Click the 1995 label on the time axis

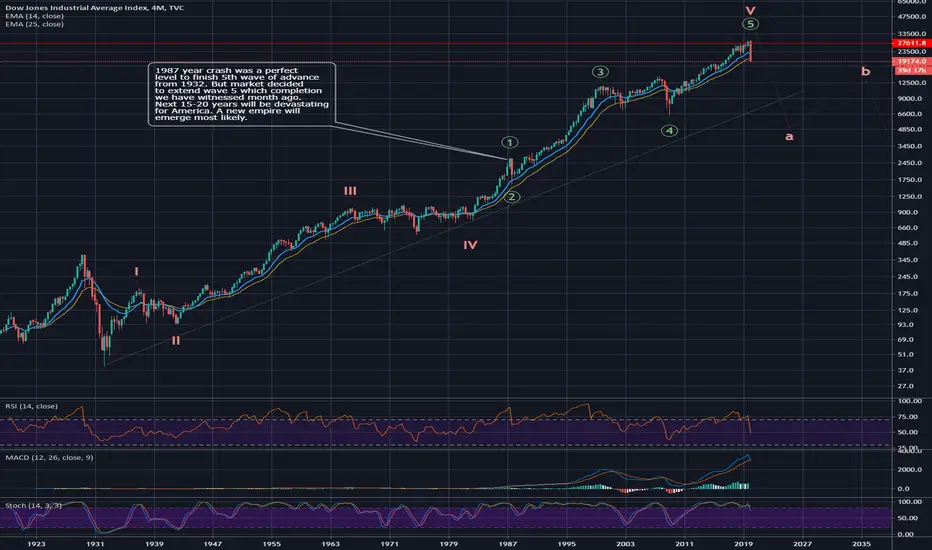point(566,543)
